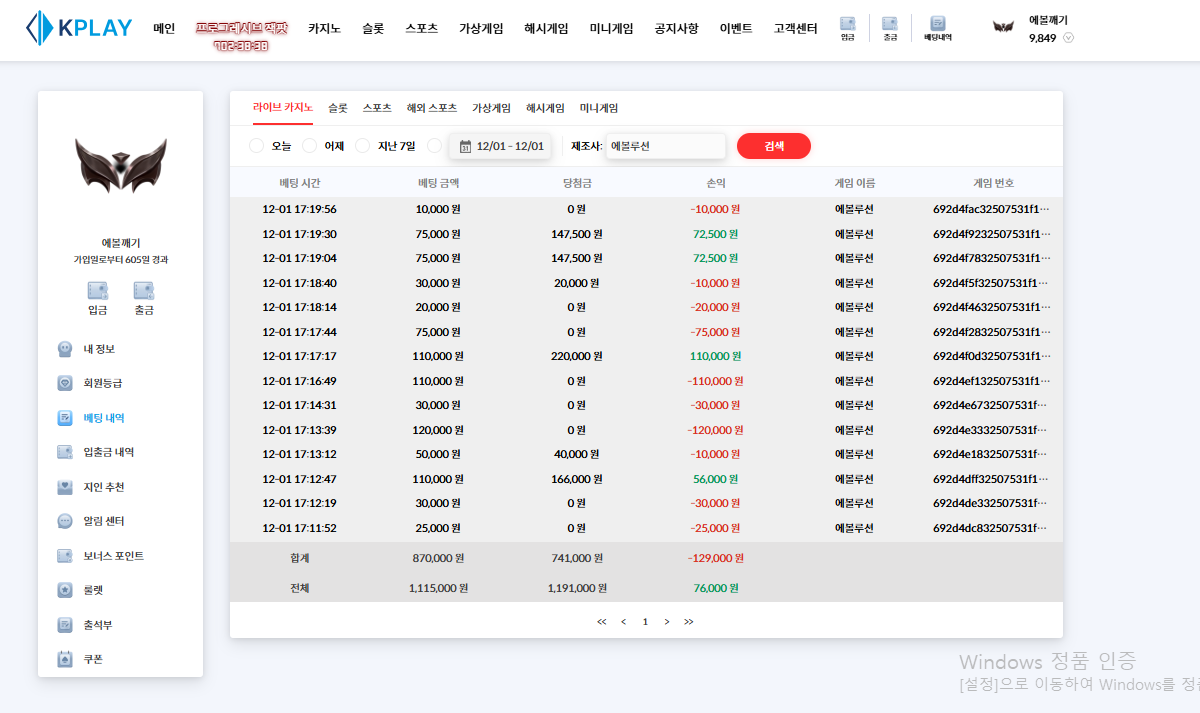Select the radio button beside the date range
This screenshot has height=713, width=1200.
coord(434,146)
